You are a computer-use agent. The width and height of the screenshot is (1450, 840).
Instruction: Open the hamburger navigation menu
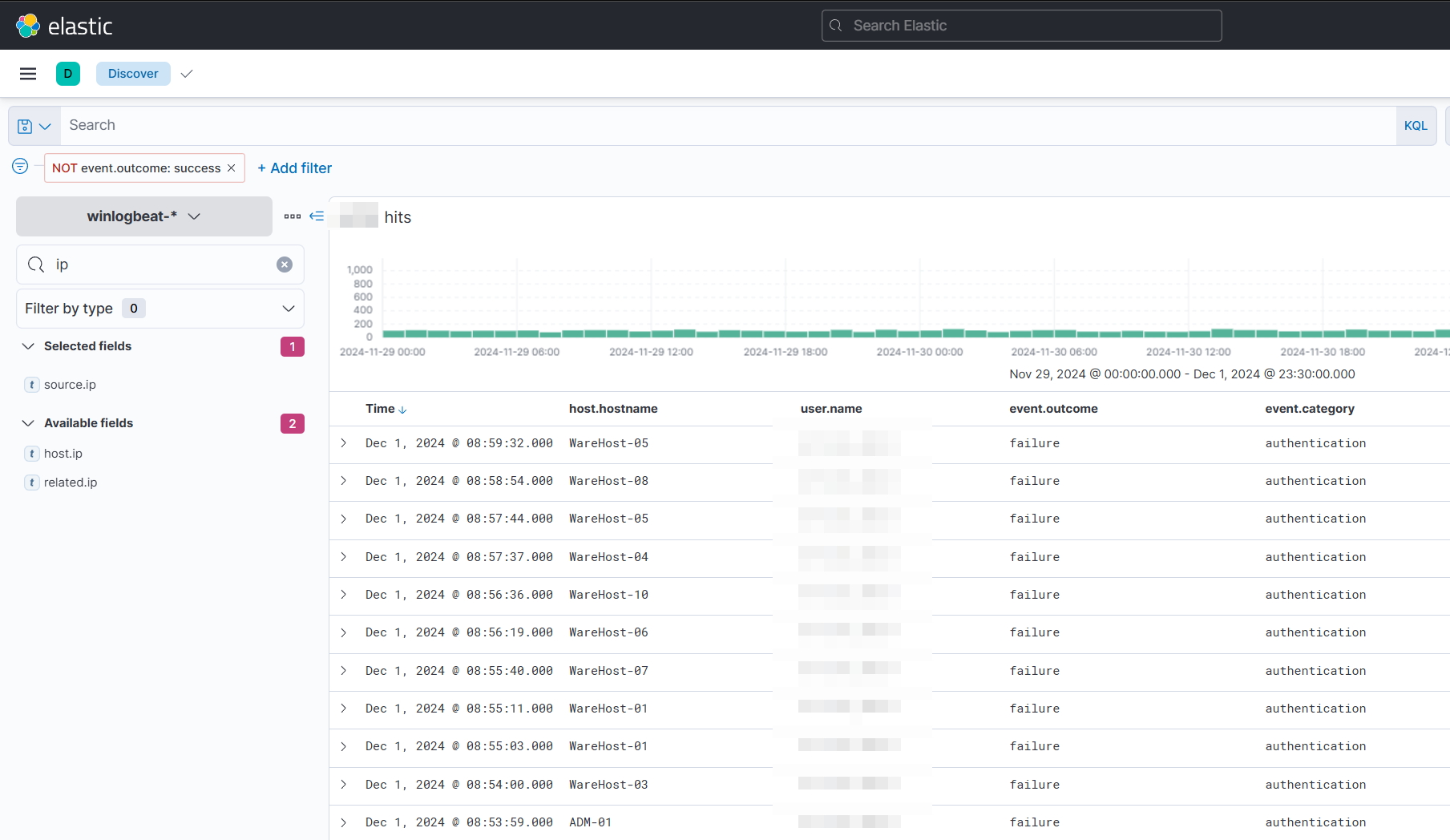28,74
